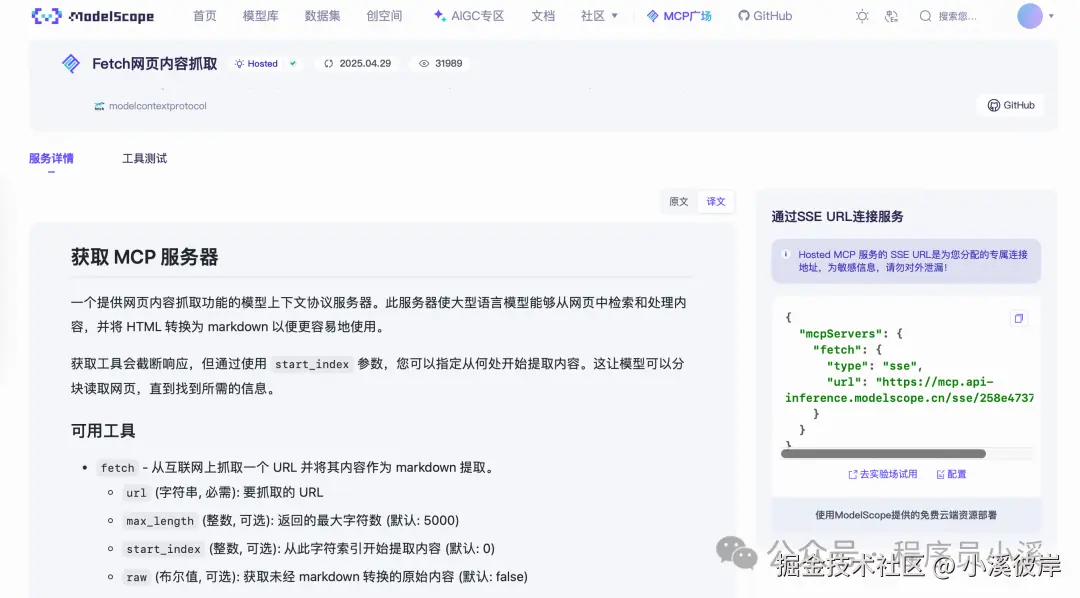The height and width of the screenshot is (598, 1080).
Task: Click the 获取 MCP 服务器 heading
Action: point(145,257)
